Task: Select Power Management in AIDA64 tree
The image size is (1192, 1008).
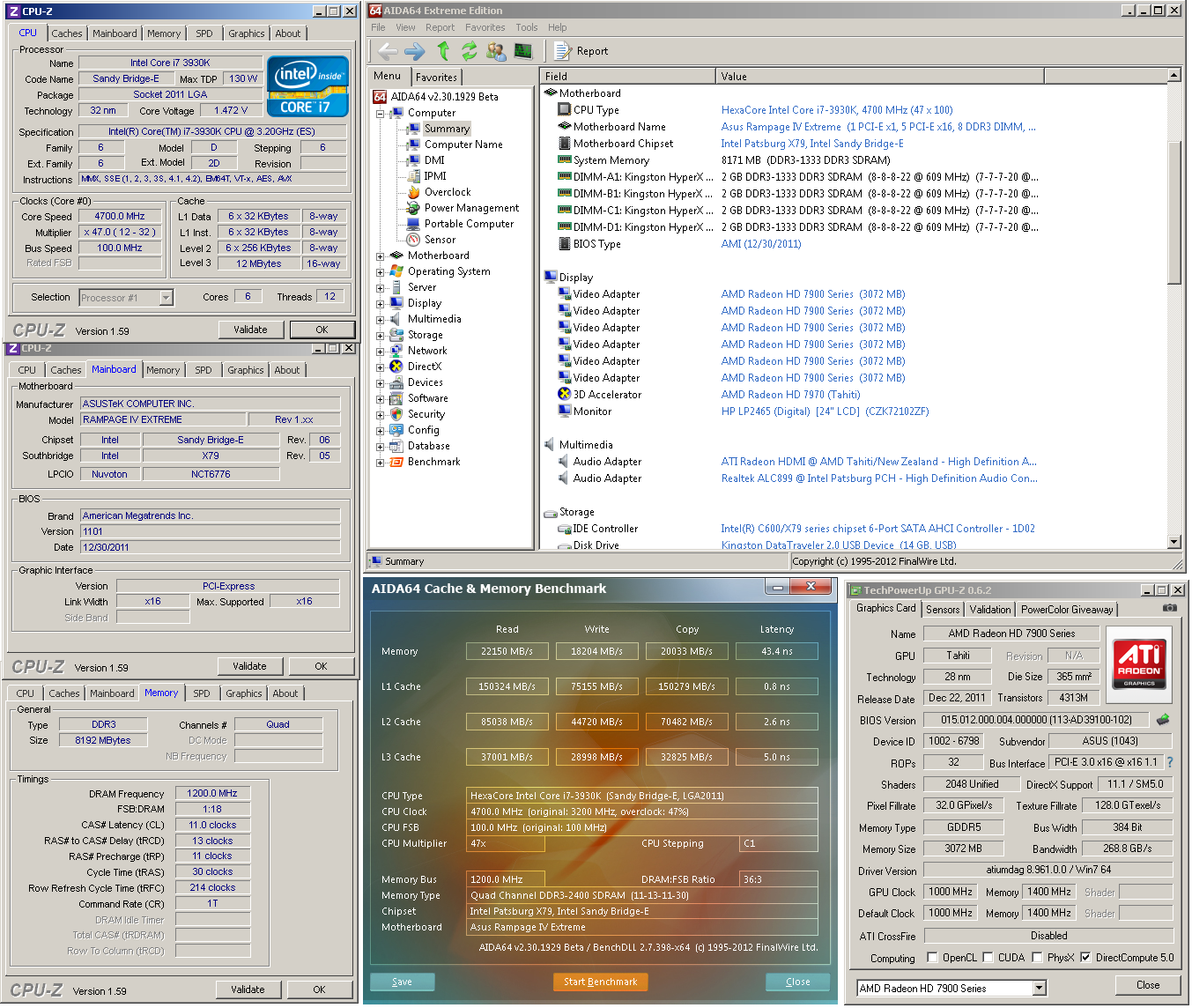Action: 471,208
